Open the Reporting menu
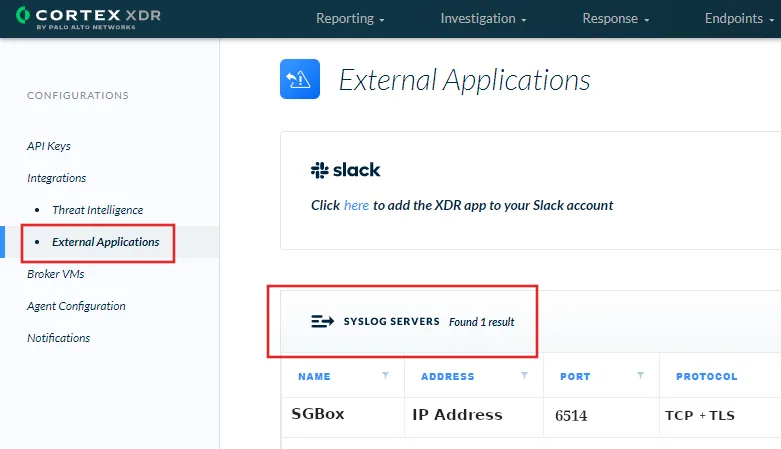Screen dimensions: 781x449 [x=350, y=18]
